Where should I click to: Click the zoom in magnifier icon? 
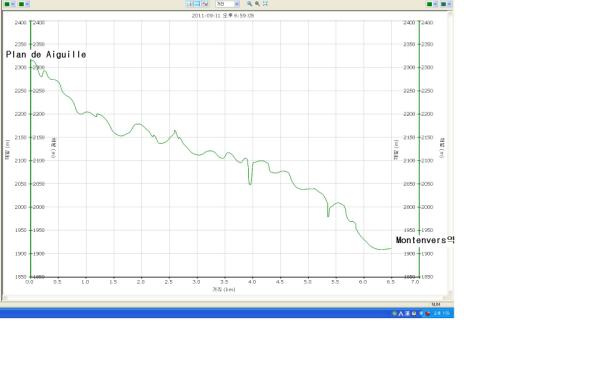click(x=249, y=3)
